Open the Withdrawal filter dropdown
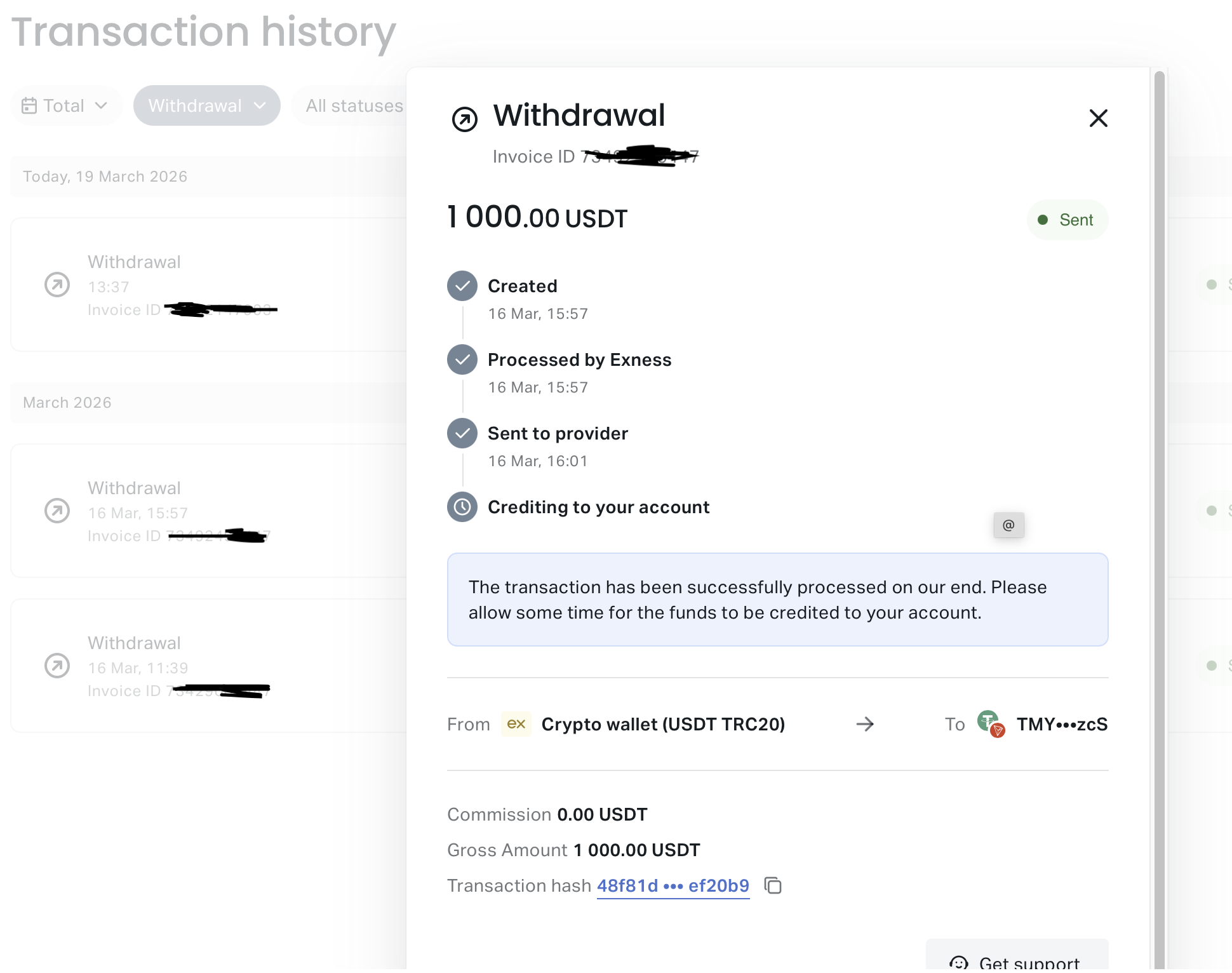Viewport: 1232px width, 973px height. click(206, 105)
